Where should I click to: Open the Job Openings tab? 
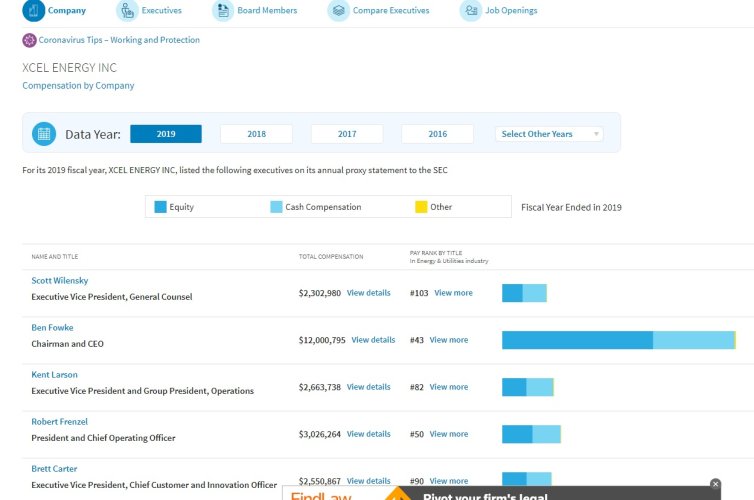(511, 11)
